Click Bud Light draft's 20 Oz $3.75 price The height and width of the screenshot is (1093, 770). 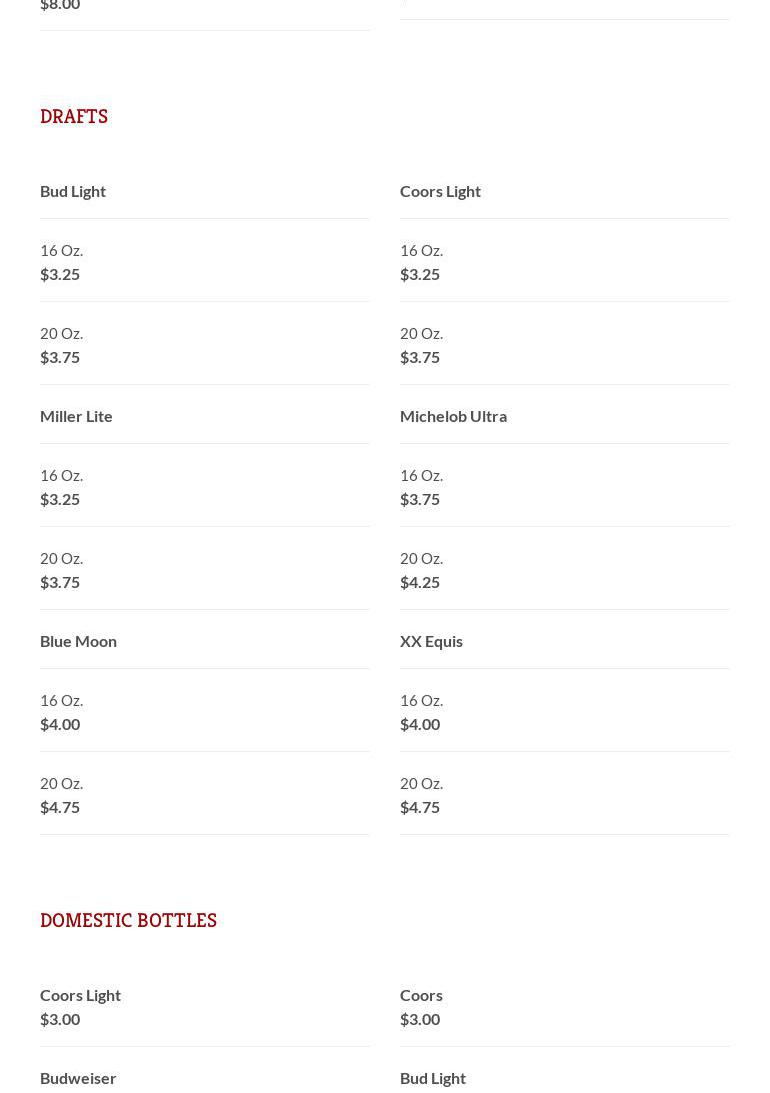click(60, 357)
